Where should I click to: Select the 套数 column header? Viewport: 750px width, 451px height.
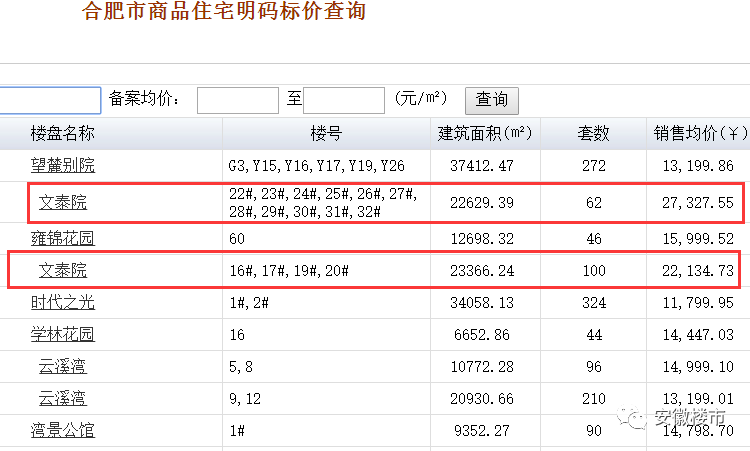[x=594, y=133]
